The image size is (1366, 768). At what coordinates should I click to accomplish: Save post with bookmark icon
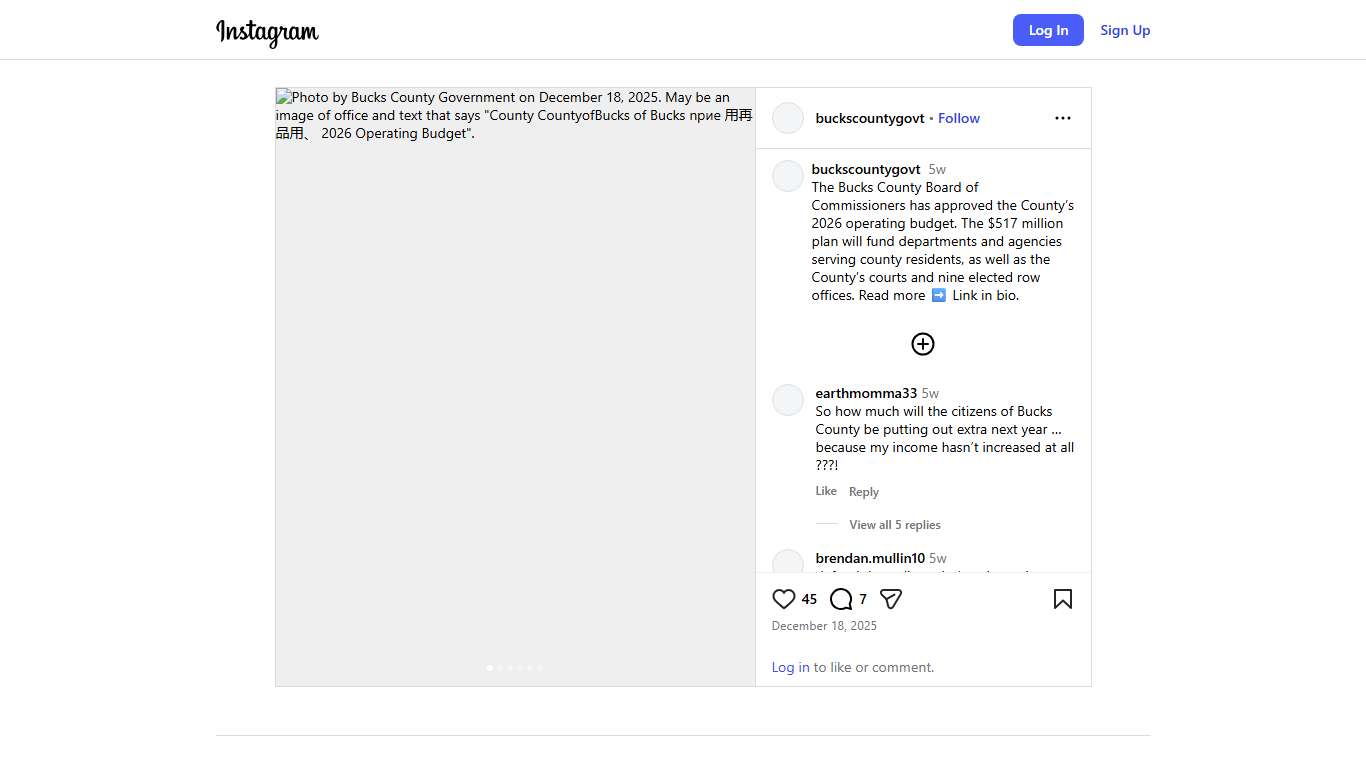point(1062,599)
